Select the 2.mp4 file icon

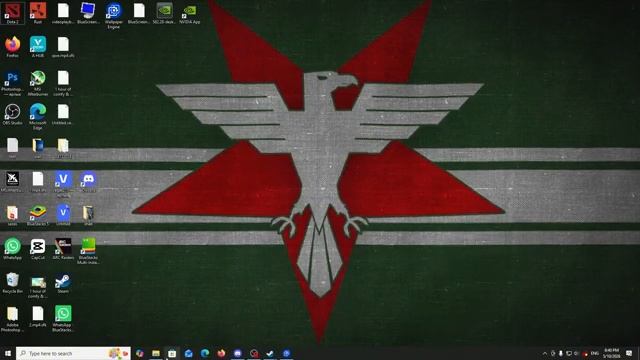[x=38, y=316]
